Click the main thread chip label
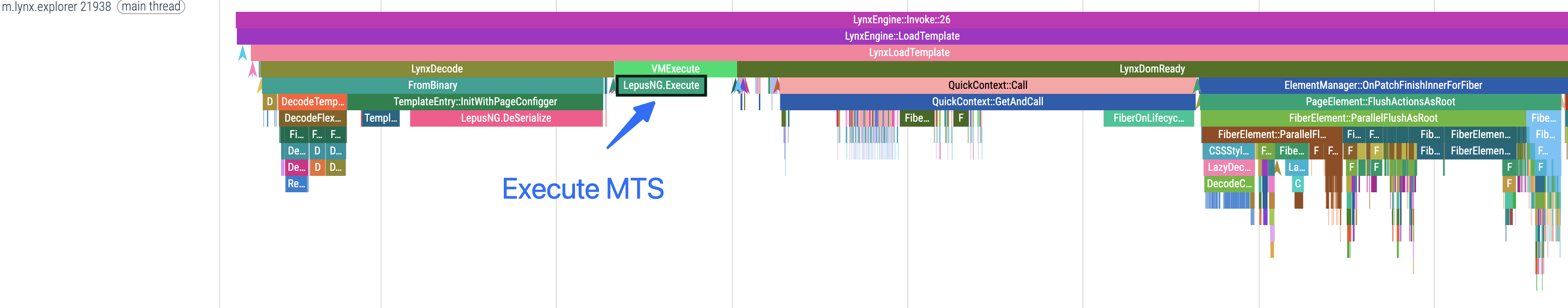 click(151, 7)
